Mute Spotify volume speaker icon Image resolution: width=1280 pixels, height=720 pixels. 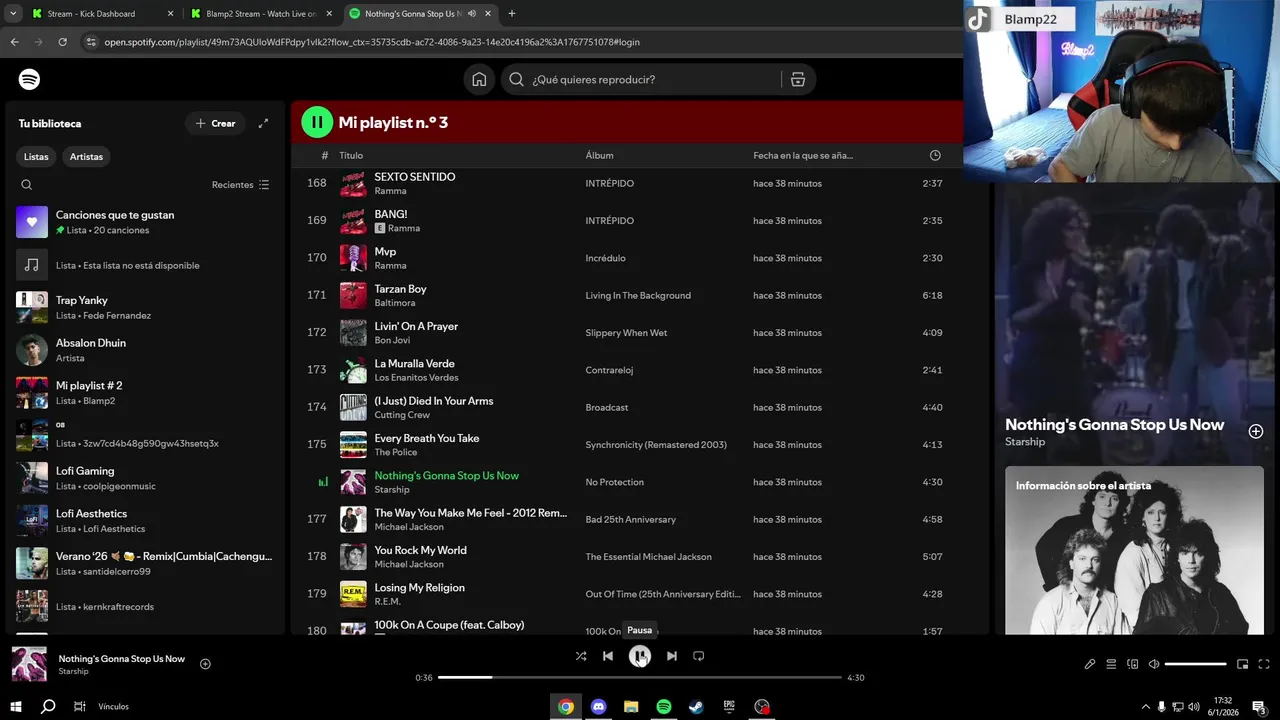tap(1154, 664)
